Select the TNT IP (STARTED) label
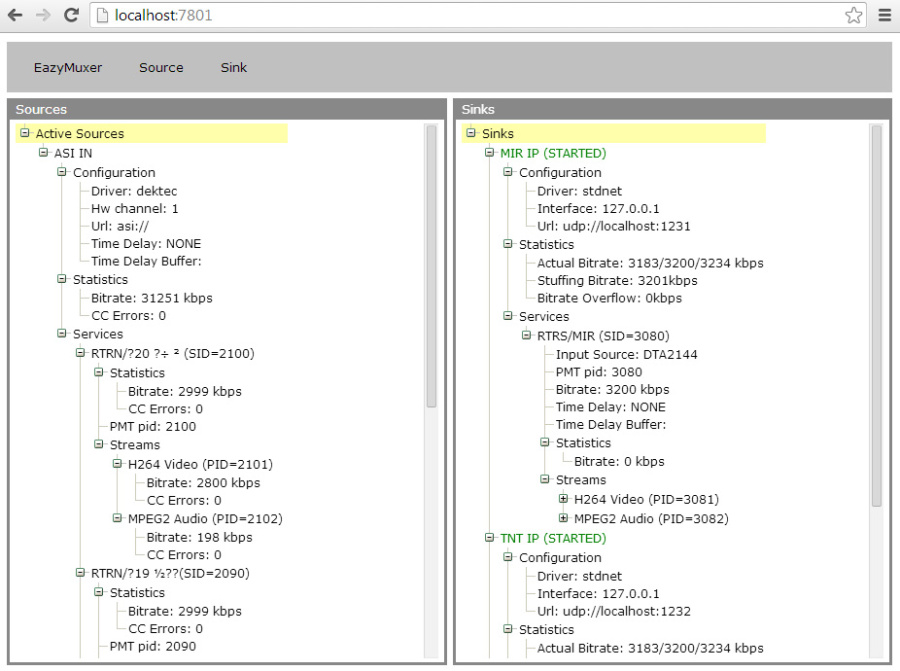This screenshot has height=671, width=900. pyautogui.click(x=553, y=538)
